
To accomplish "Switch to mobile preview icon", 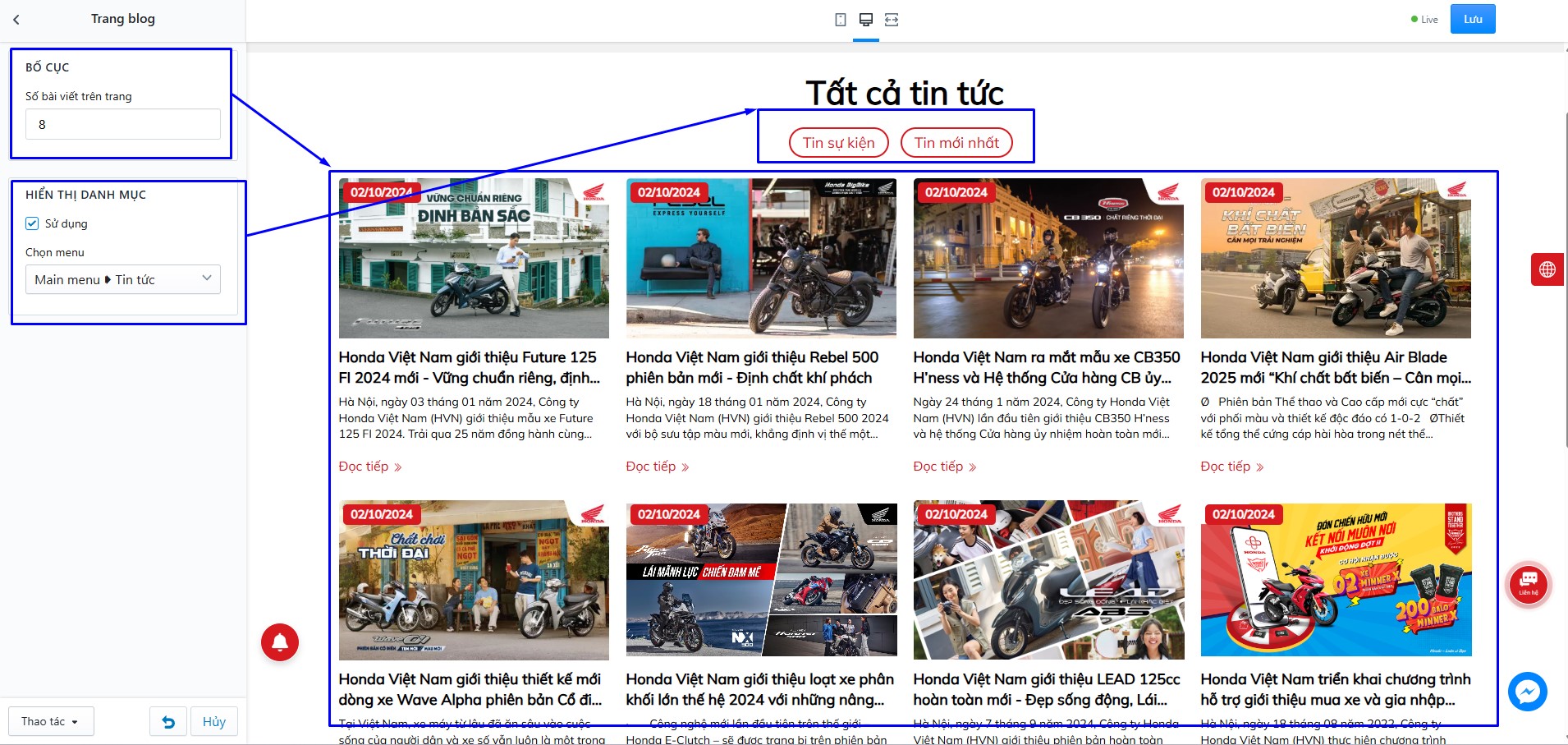I will pyautogui.click(x=840, y=20).
